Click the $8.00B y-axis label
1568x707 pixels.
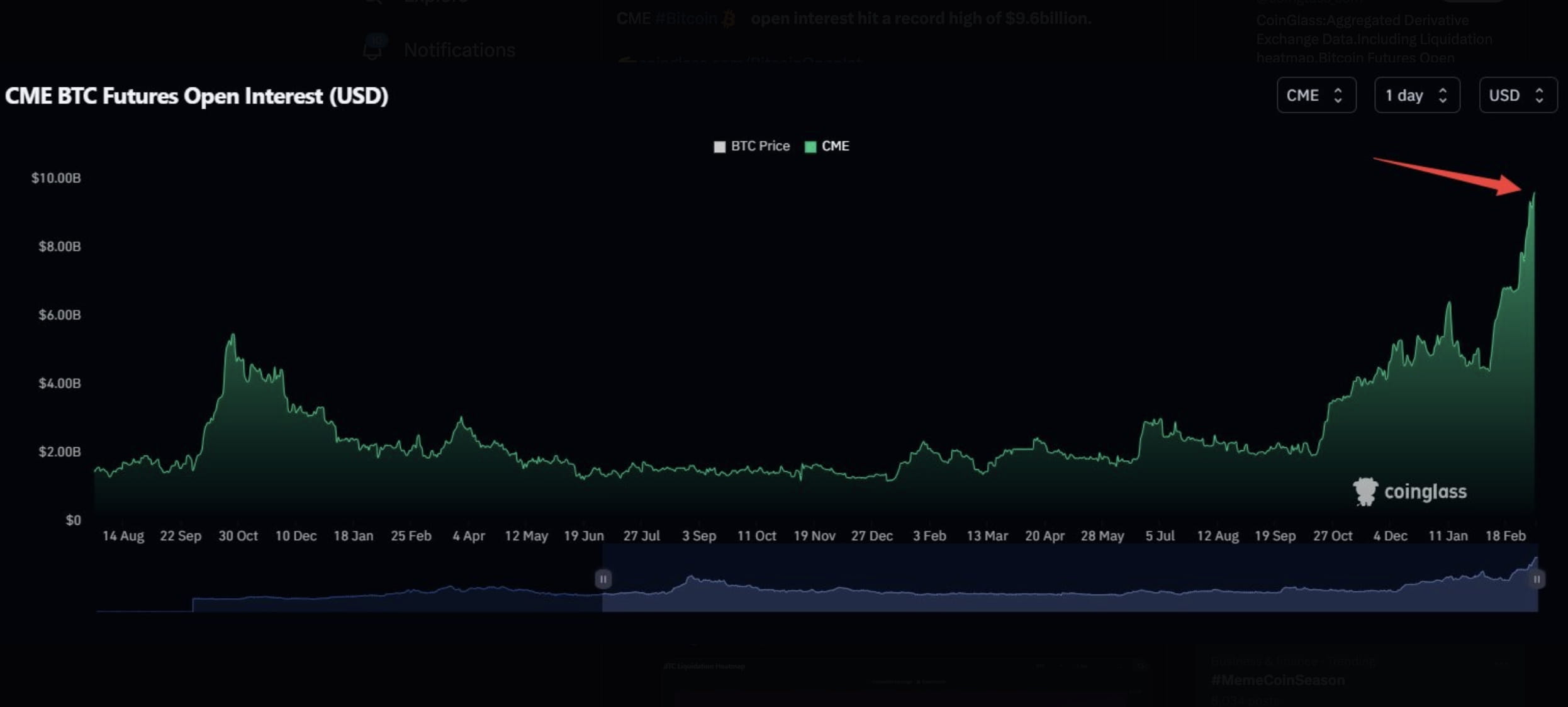[x=60, y=247]
